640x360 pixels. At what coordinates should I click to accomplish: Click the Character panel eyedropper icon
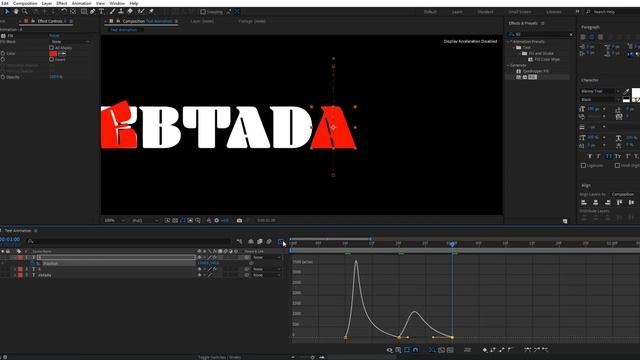click(627, 91)
